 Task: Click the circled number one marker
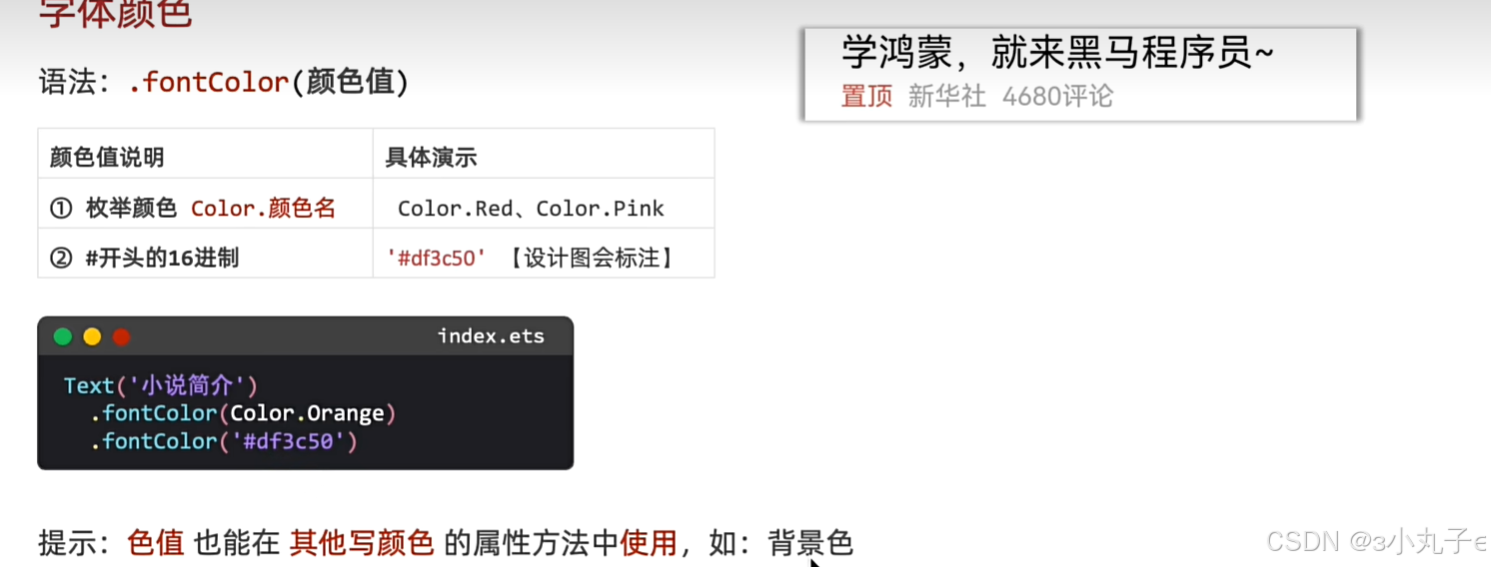(61, 208)
